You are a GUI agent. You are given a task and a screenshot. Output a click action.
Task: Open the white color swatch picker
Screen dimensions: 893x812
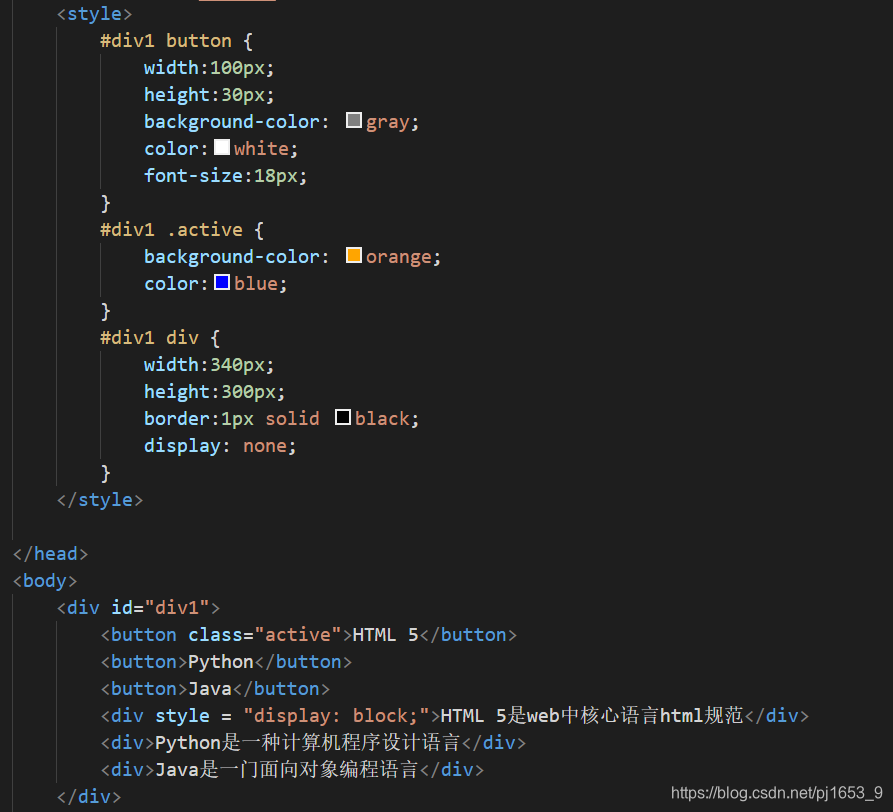(x=222, y=147)
